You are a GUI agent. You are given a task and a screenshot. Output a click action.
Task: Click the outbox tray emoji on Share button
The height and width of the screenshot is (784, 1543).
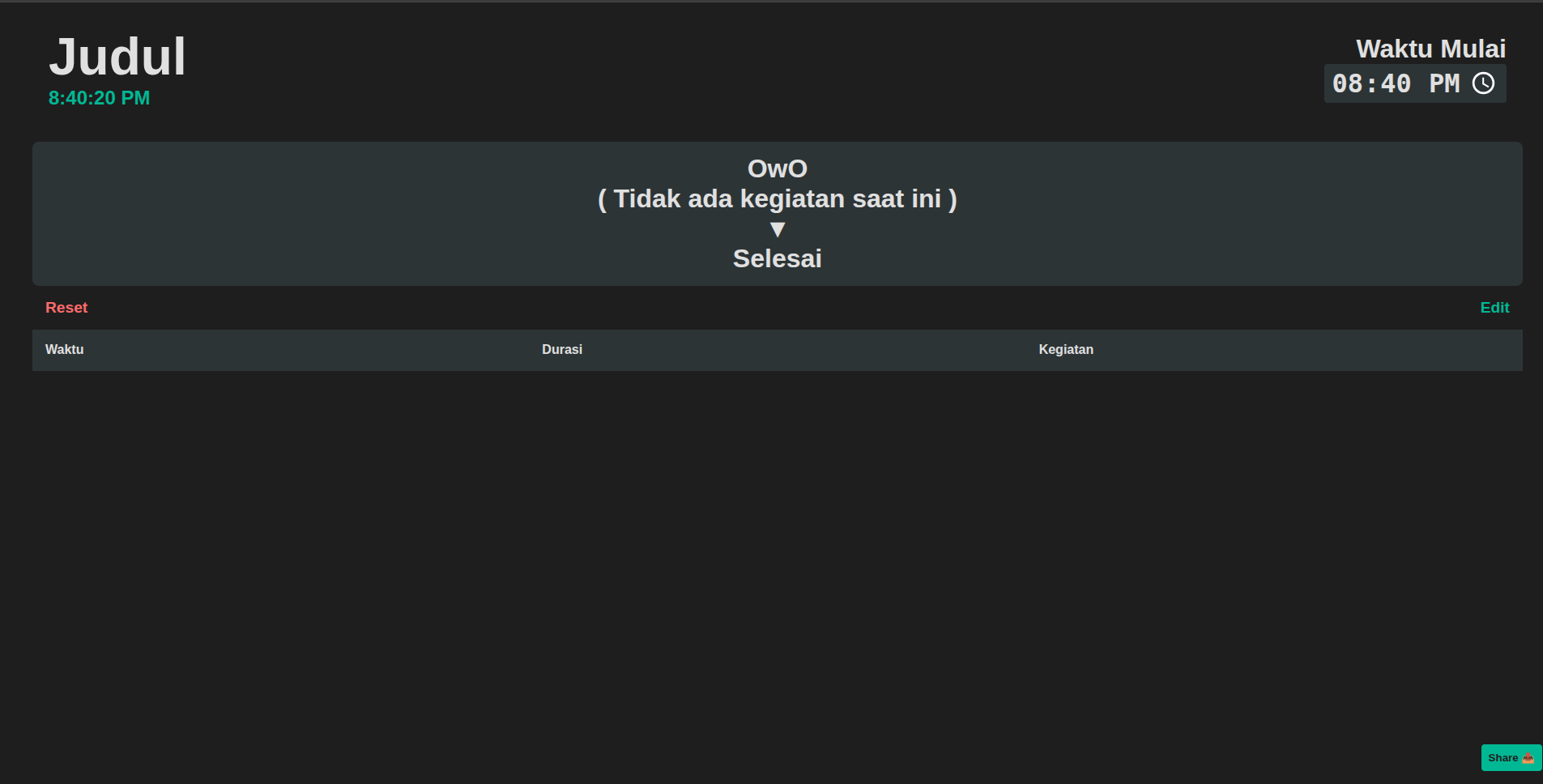pyautogui.click(x=1529, y=757)
